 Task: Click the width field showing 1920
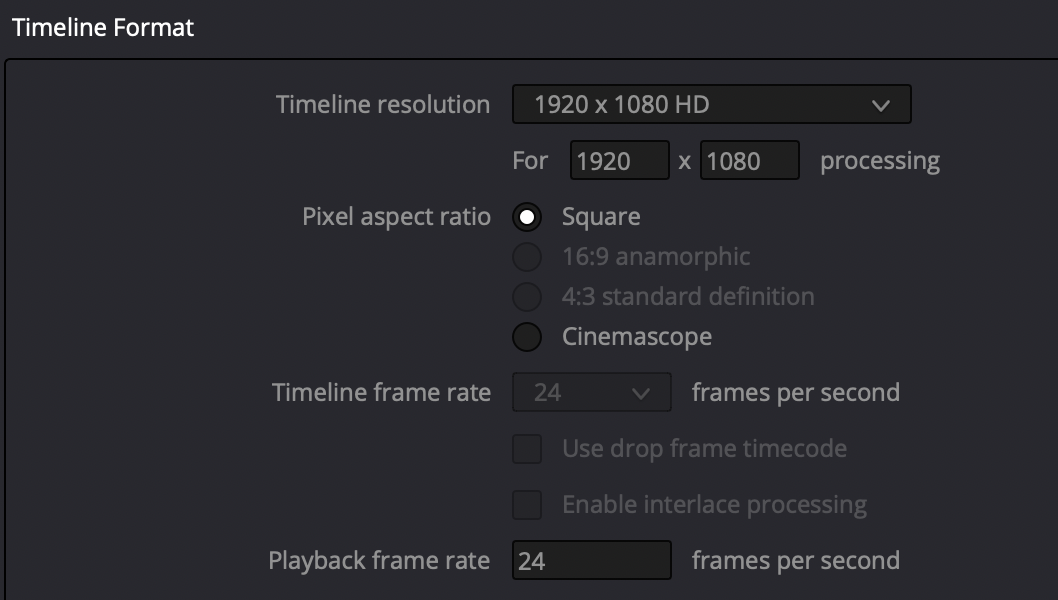(x=619, y=160)
